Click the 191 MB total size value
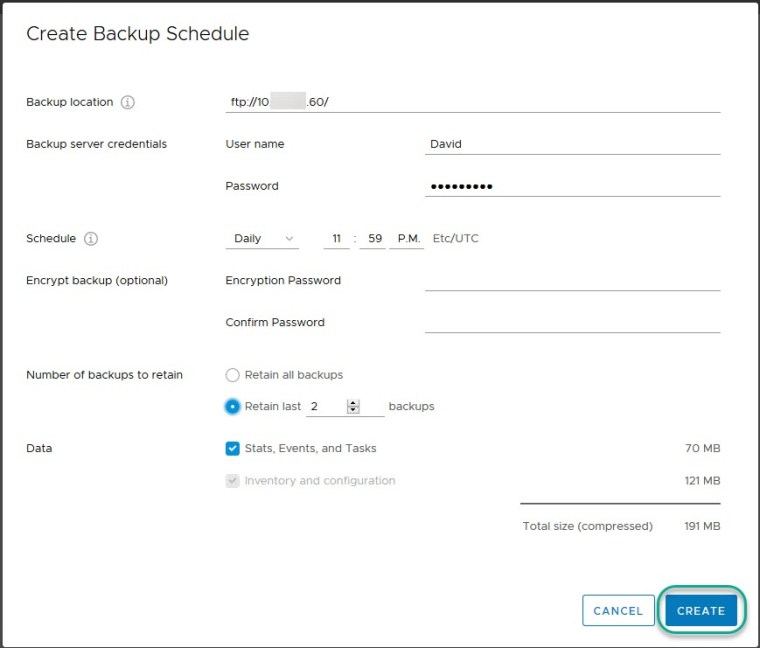The height and width of the screenshot is (648, 760). coord(702,526)
